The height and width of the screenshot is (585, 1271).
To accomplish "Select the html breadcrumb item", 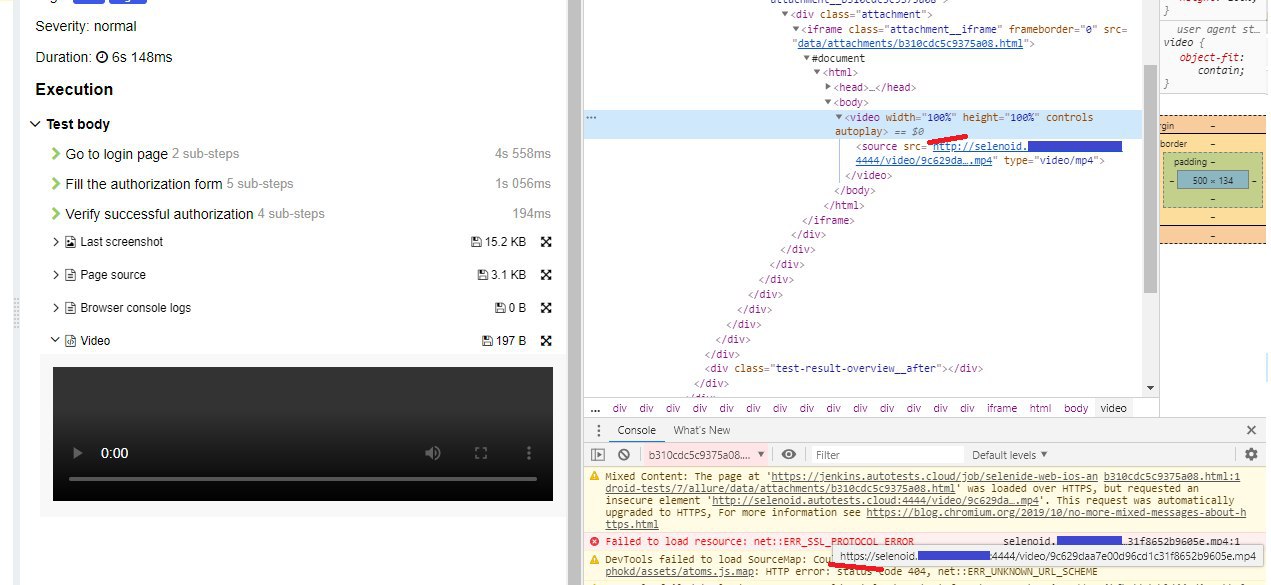I will 1040,408.
